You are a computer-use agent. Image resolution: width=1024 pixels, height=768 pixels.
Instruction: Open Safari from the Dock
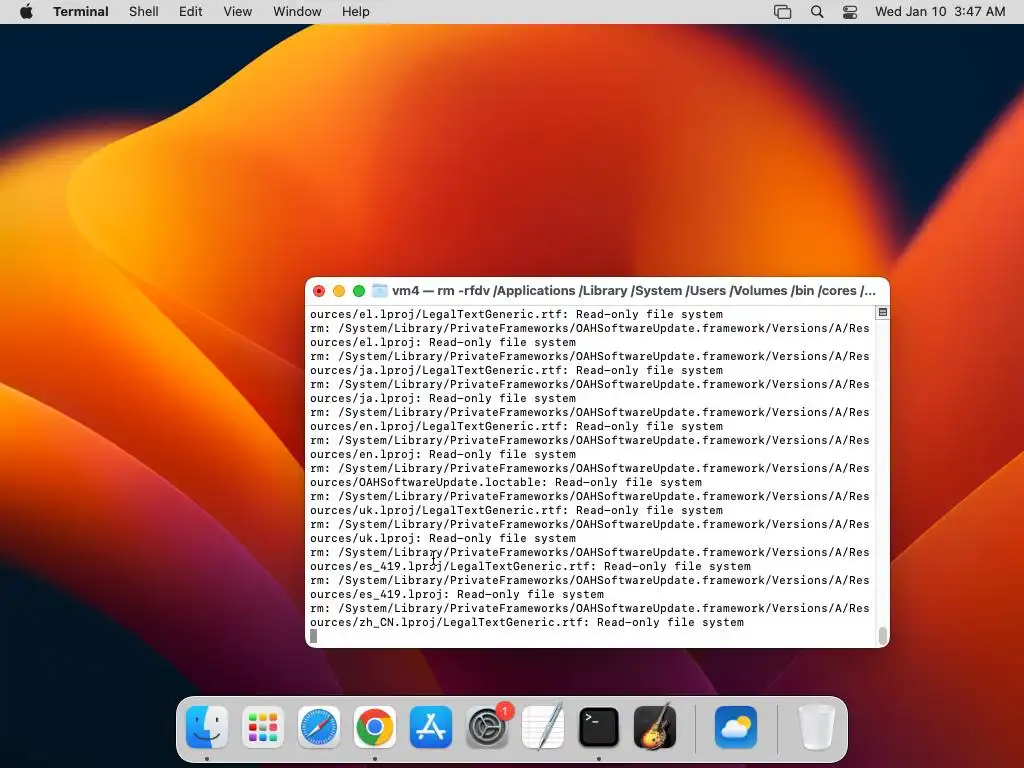(319, 727)
